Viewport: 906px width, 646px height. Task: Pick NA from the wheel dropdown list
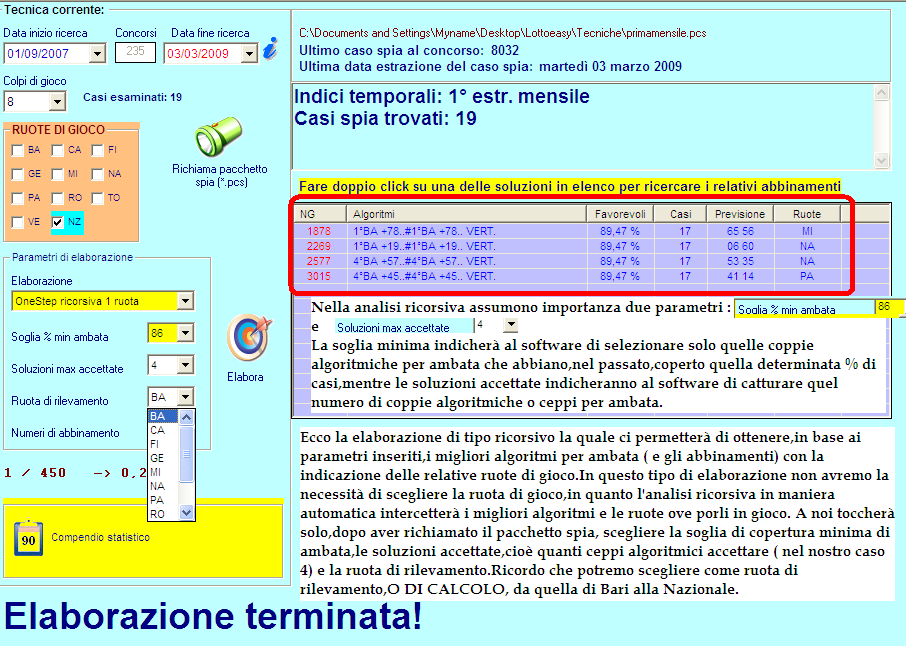164,486
